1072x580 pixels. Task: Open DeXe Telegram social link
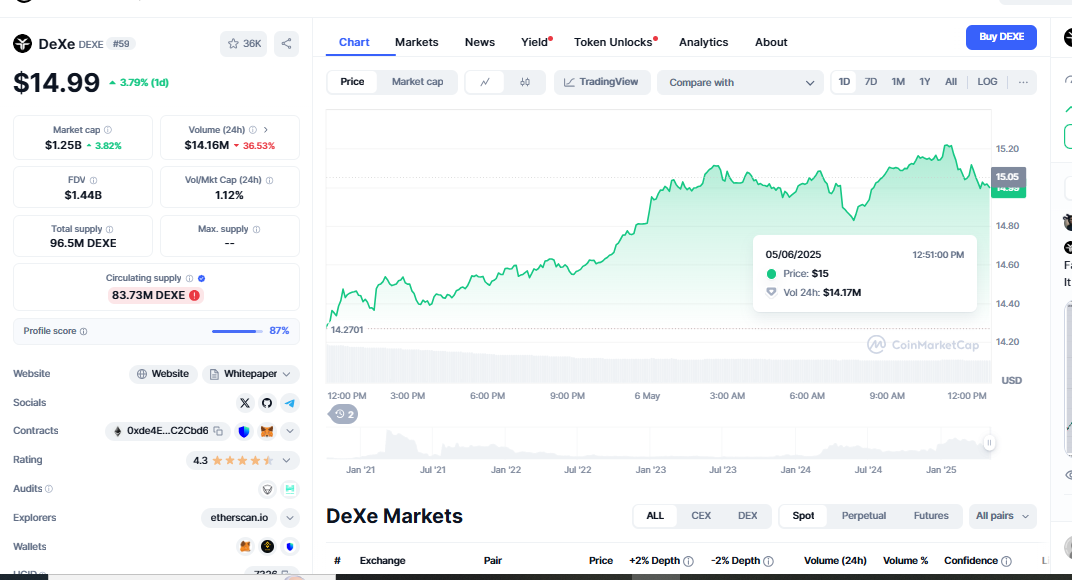coord(290,403)
